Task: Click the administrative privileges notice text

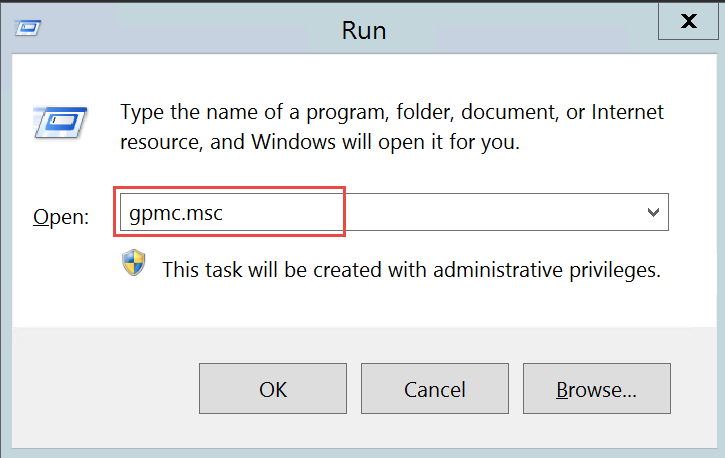Action: pos(411,269)
